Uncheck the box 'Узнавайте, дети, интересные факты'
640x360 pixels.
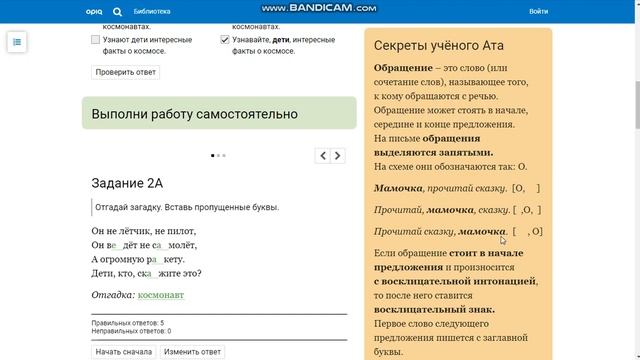click(224, 40)
